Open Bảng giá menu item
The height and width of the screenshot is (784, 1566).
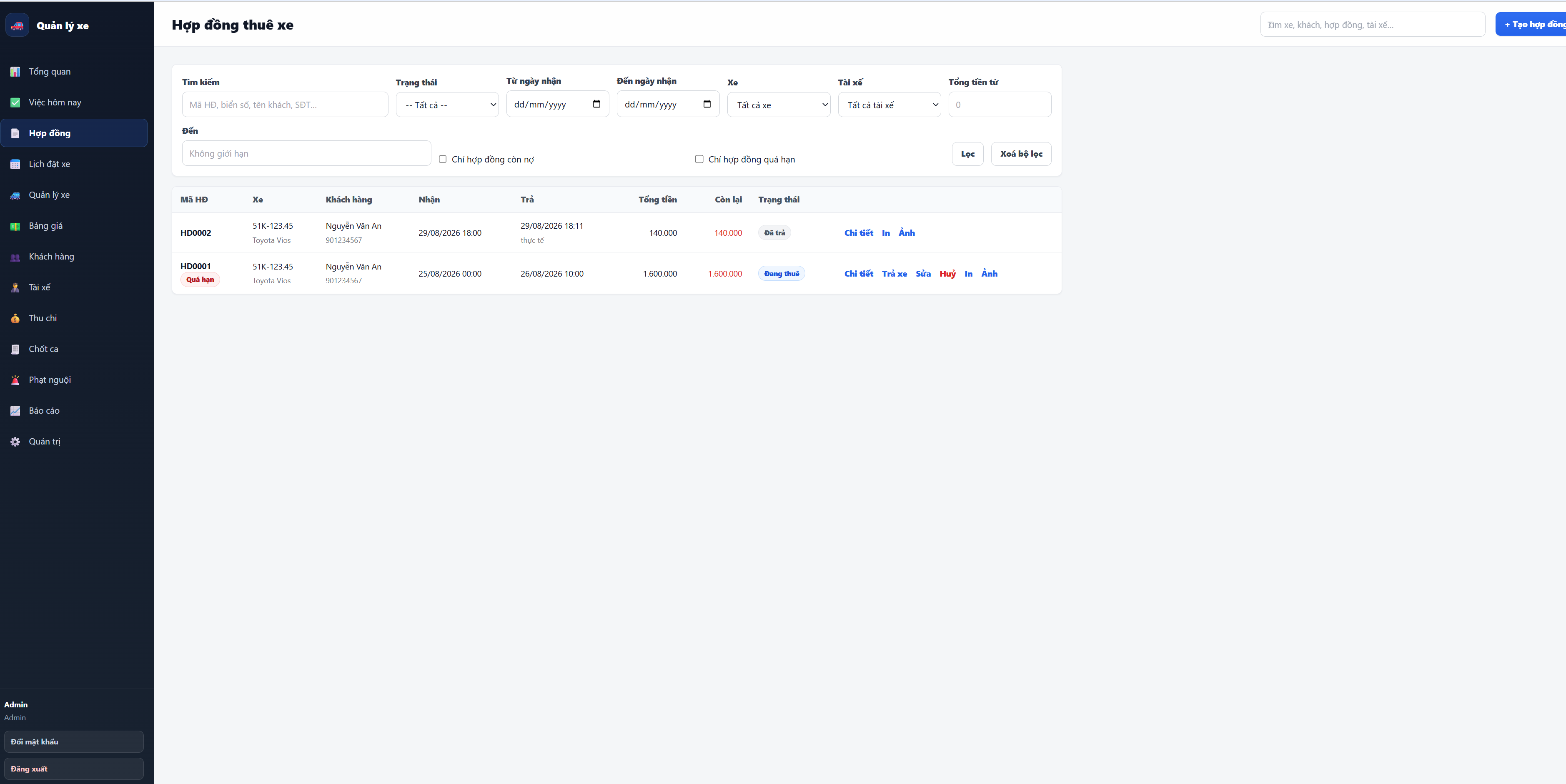[x=74, y=226]
